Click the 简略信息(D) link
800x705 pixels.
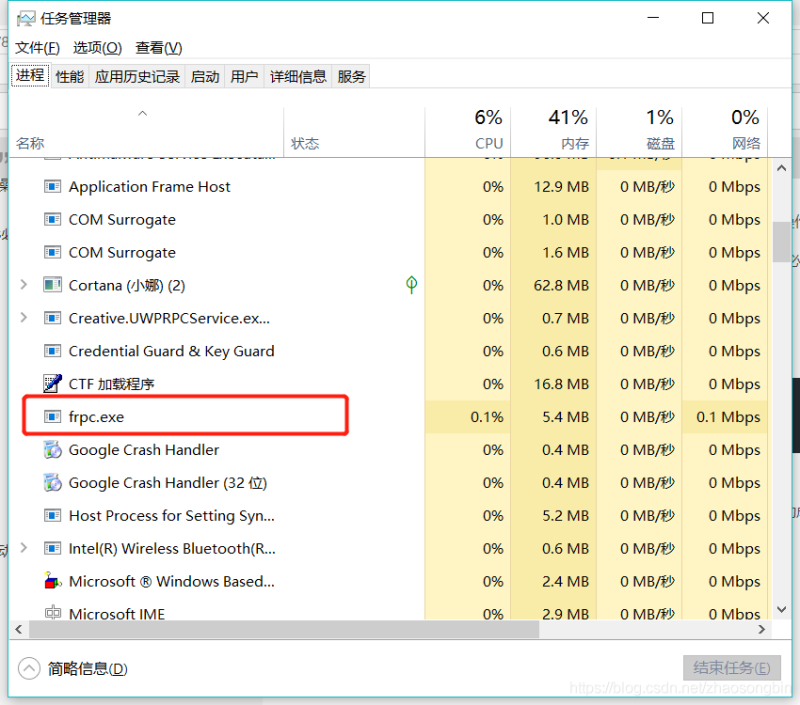[x=88, y=668]
